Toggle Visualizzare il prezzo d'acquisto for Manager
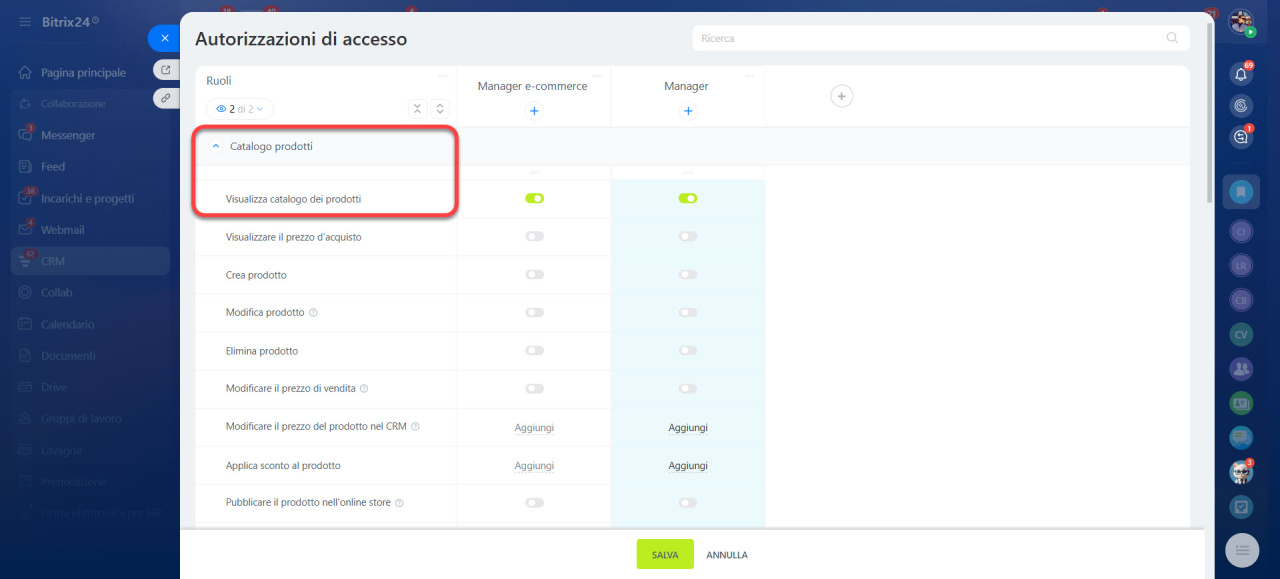Screen dimensions: 1280x579 coord(687,237)
